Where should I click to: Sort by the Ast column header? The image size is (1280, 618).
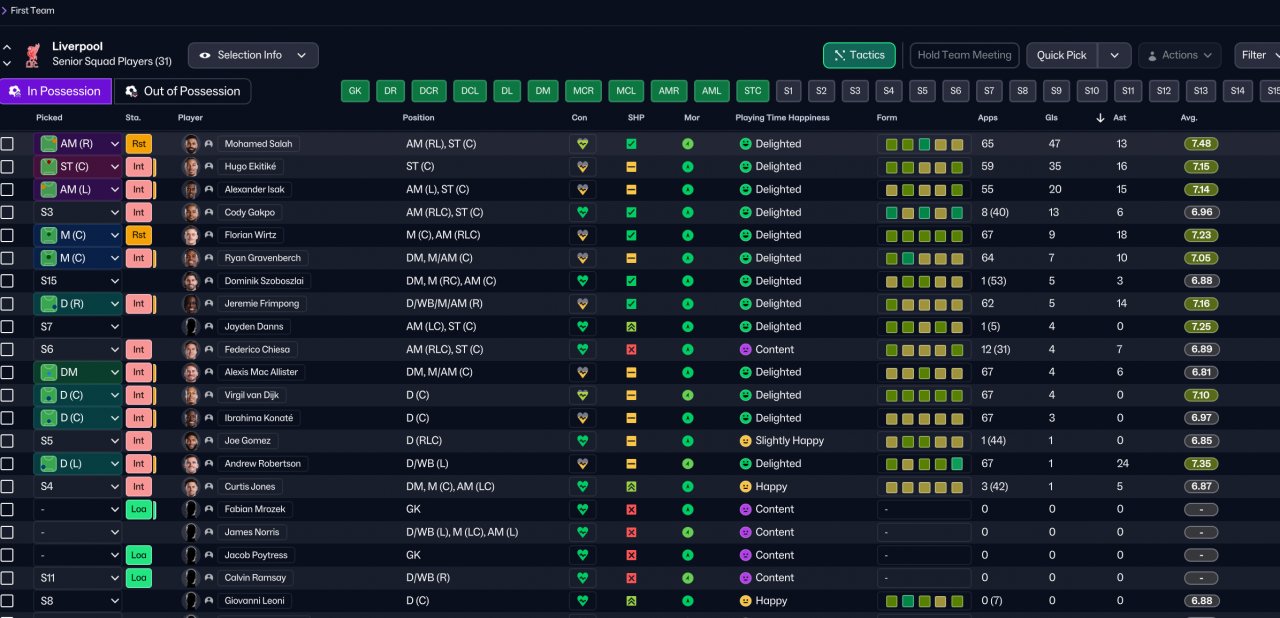point(1120,118)
